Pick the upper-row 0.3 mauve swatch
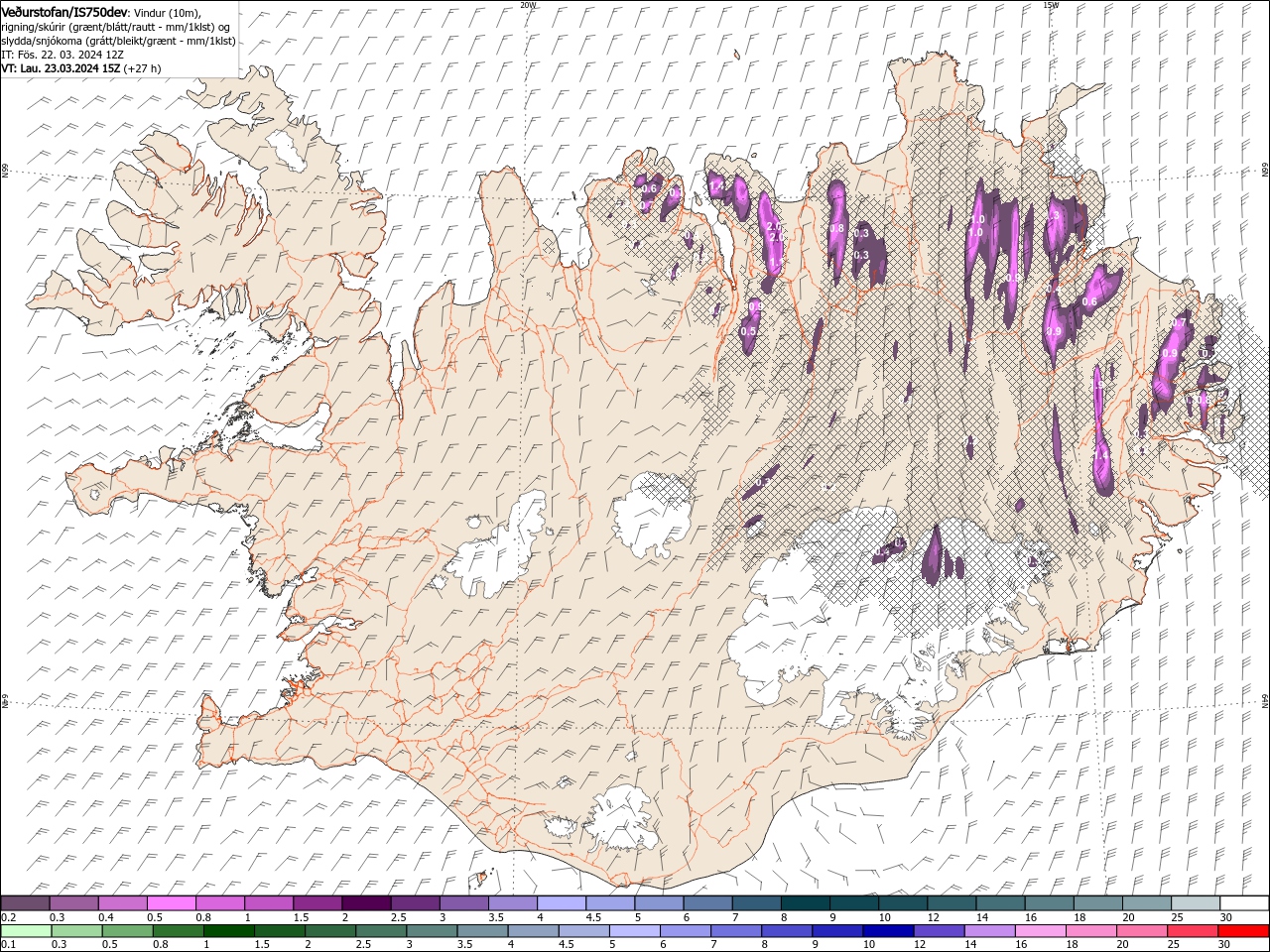 click(x=73, y=903)
